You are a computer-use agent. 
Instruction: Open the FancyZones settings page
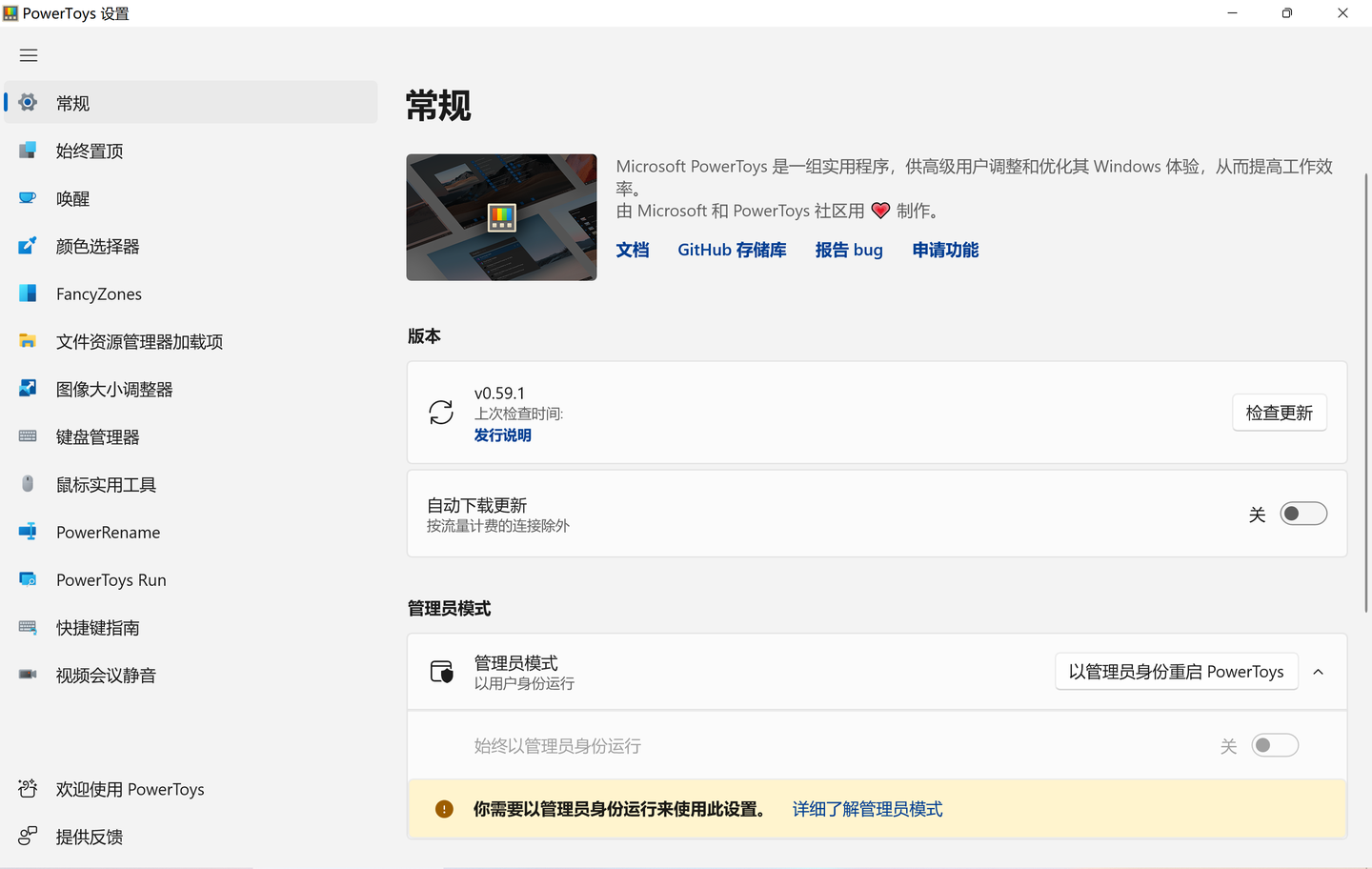98,293
